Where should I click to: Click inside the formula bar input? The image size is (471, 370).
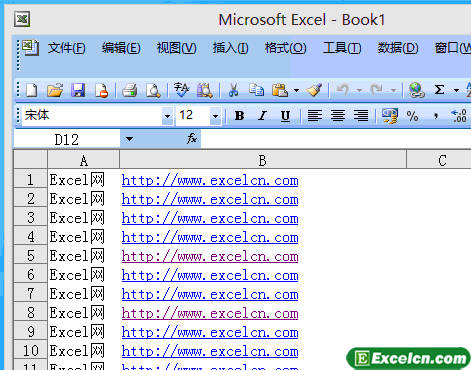tap(335, 139)
